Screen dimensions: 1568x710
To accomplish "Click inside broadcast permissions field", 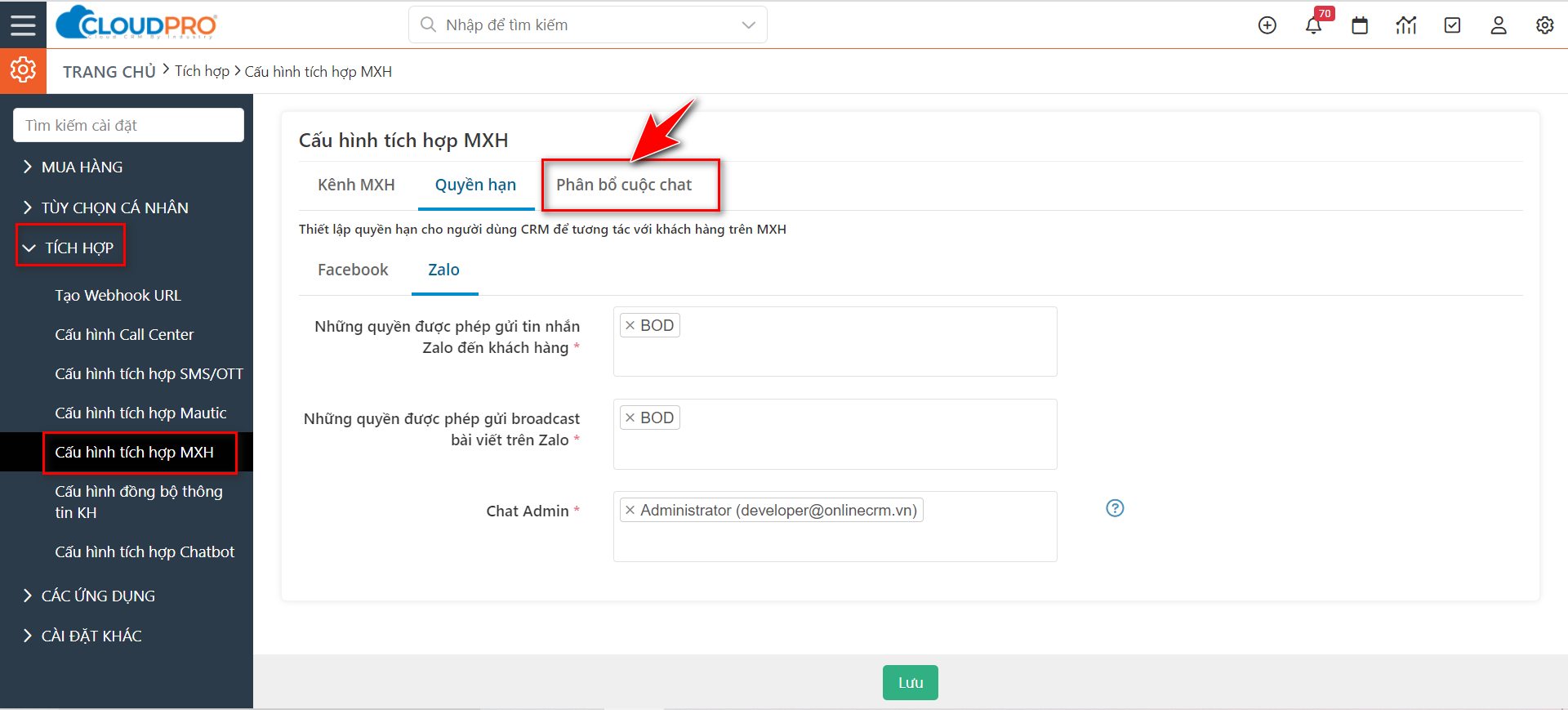I will point(835,434).
